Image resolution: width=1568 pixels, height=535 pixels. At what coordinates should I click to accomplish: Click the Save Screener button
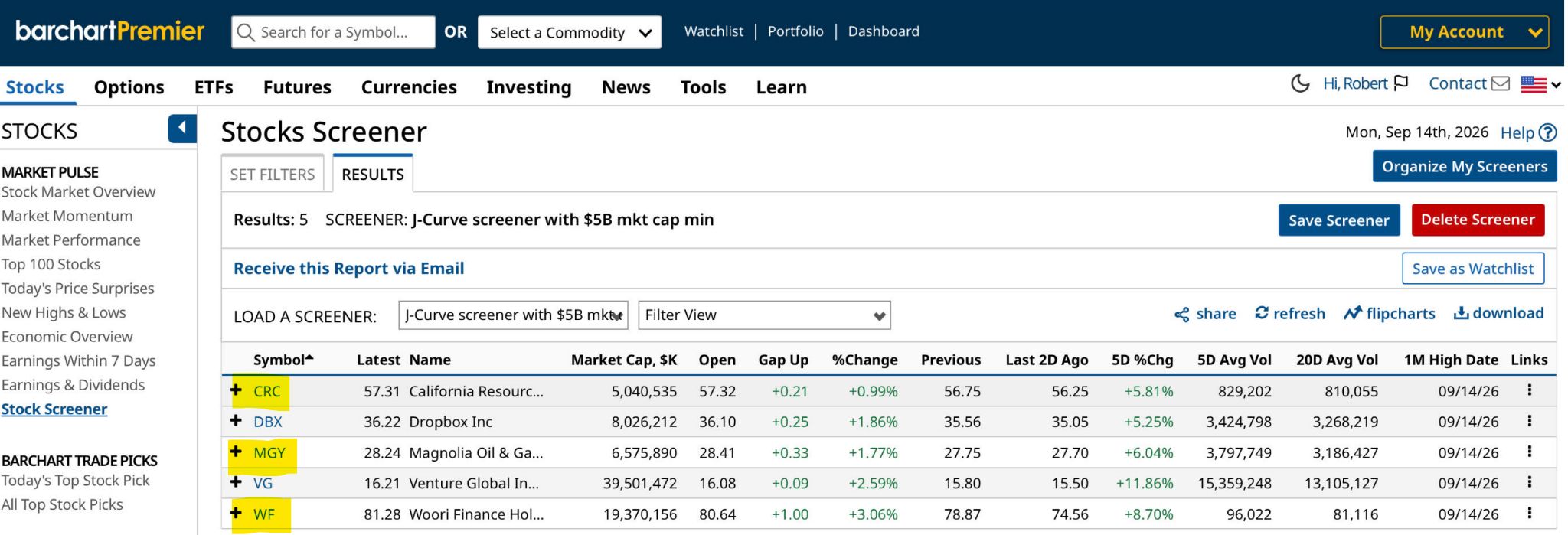click(x=1339, y=220)
